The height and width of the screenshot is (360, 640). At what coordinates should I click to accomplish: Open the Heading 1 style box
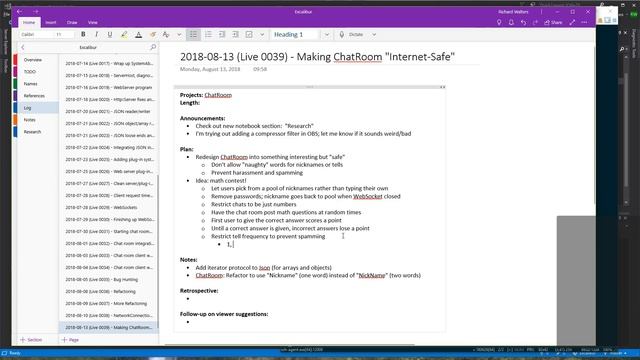296,34
